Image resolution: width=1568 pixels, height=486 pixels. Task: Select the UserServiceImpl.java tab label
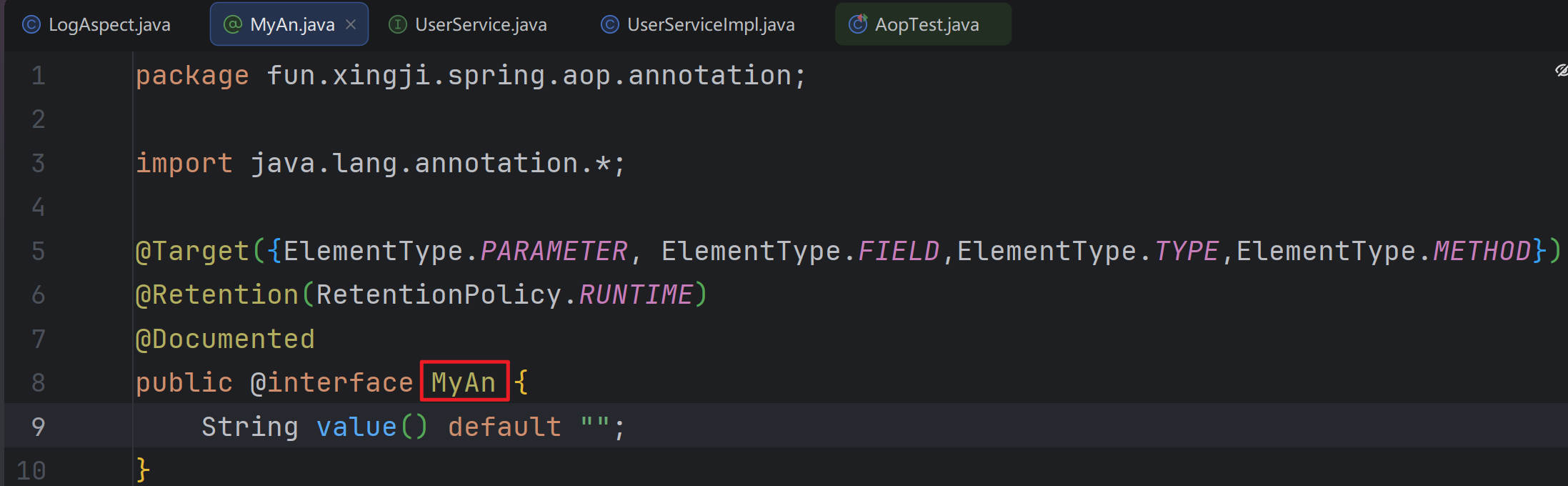click(x=710, y=25)
